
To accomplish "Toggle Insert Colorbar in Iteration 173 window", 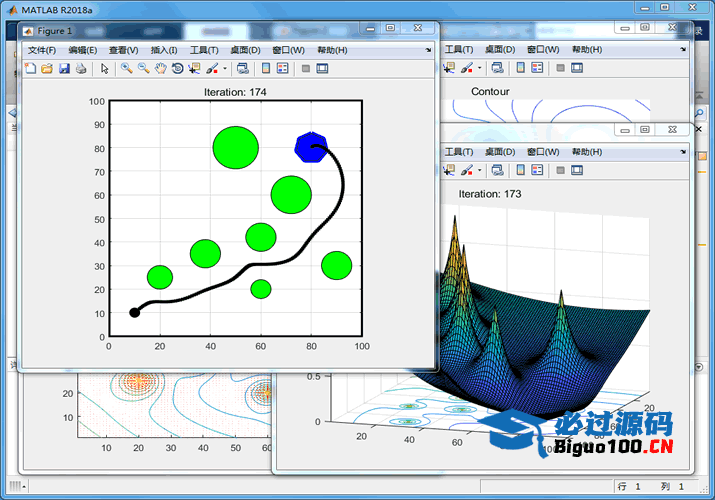I will 520,170.
